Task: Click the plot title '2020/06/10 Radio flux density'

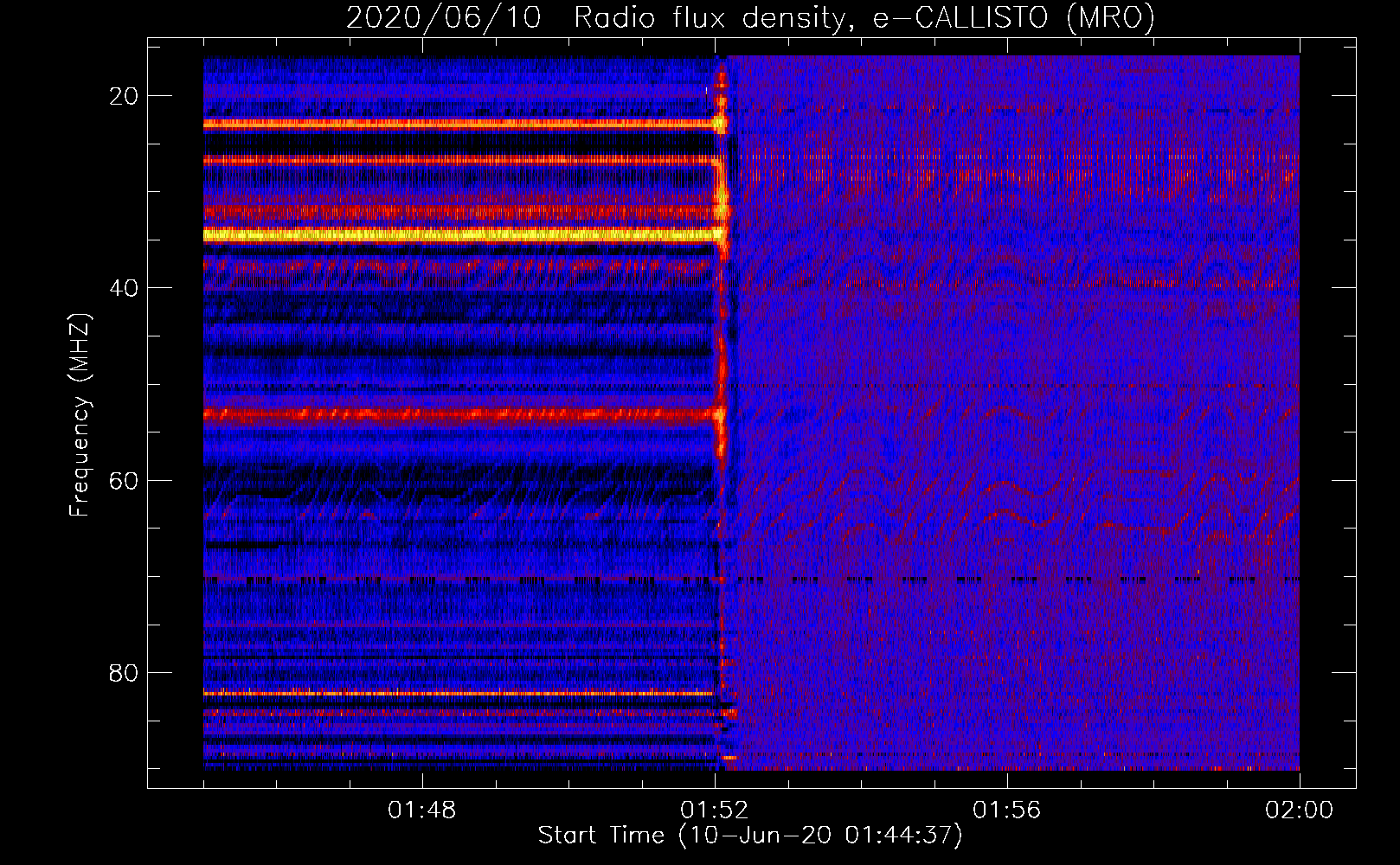Action: pyautogui.click(x=750, y=18)
